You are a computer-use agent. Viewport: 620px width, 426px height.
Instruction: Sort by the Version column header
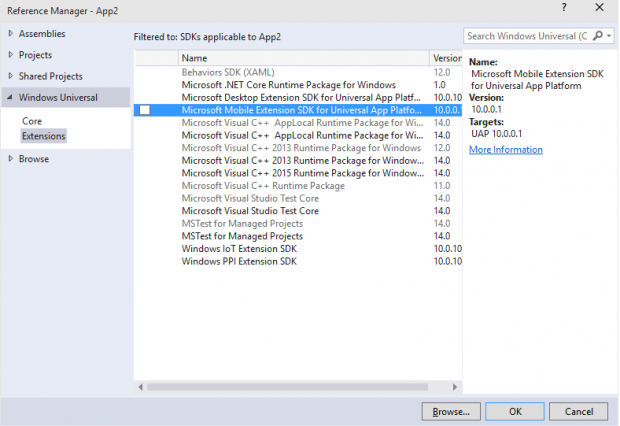(x=446, y=59)
